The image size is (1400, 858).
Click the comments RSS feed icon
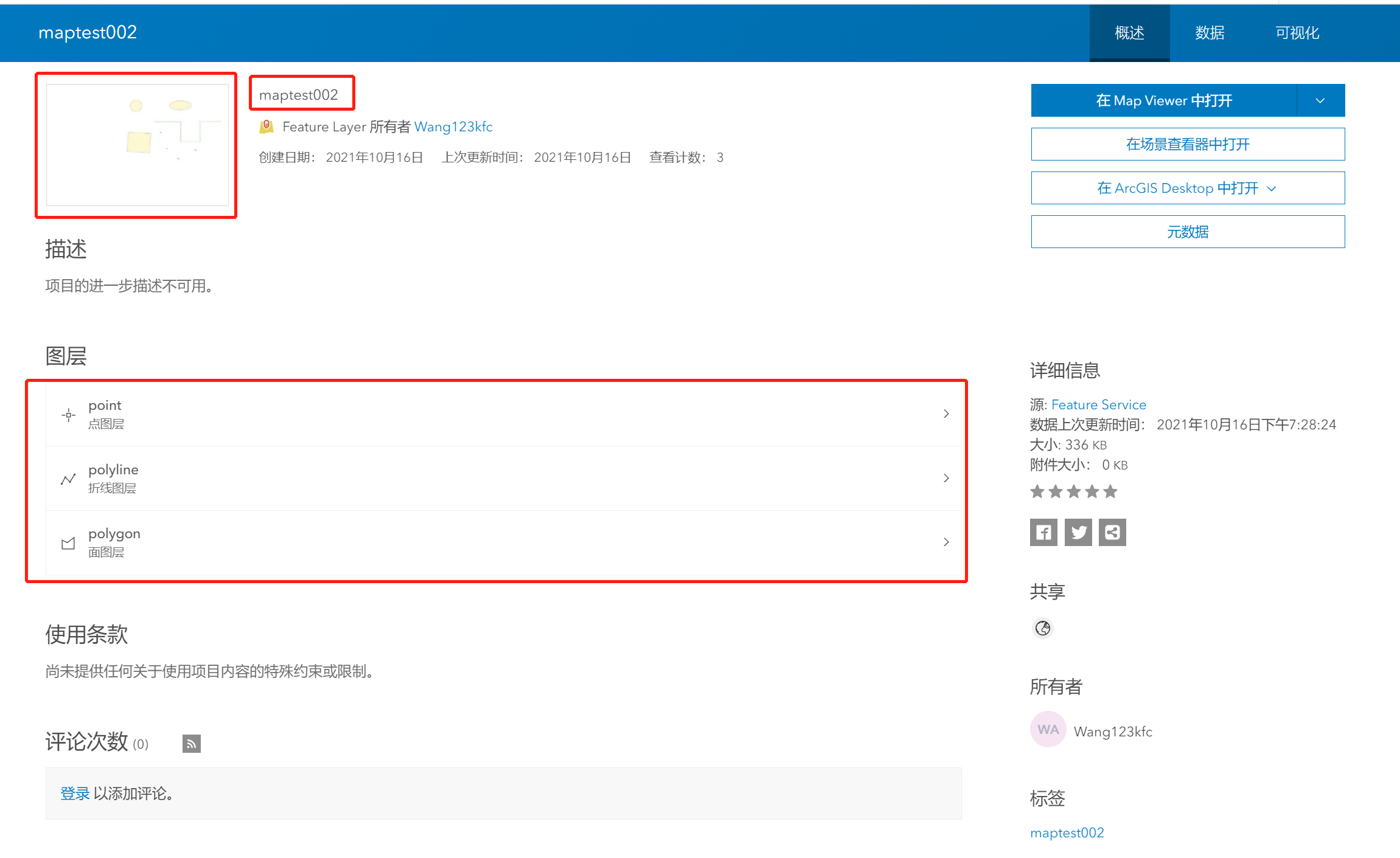coord(191,743)
